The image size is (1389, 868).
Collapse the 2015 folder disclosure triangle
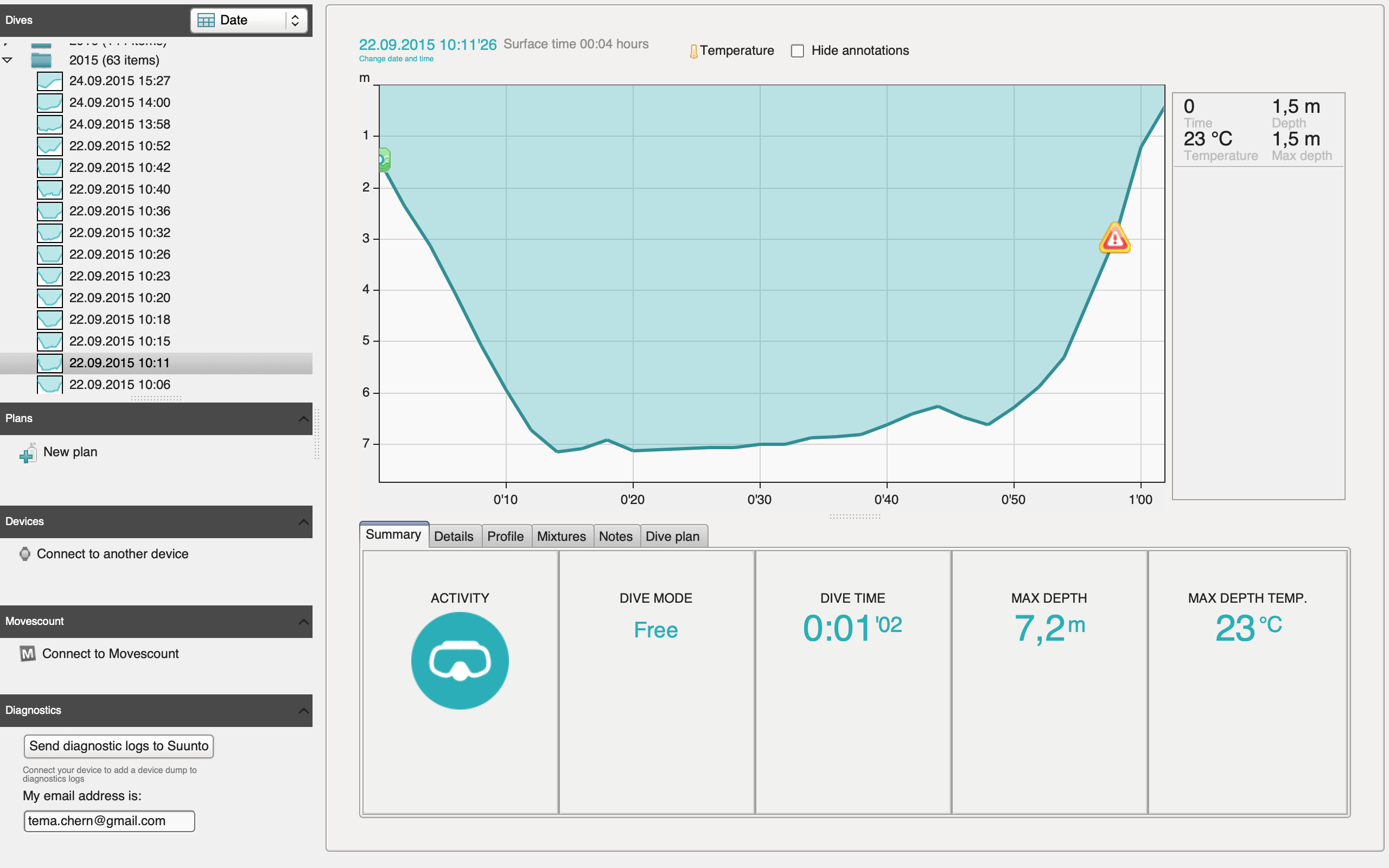(8, 60)
